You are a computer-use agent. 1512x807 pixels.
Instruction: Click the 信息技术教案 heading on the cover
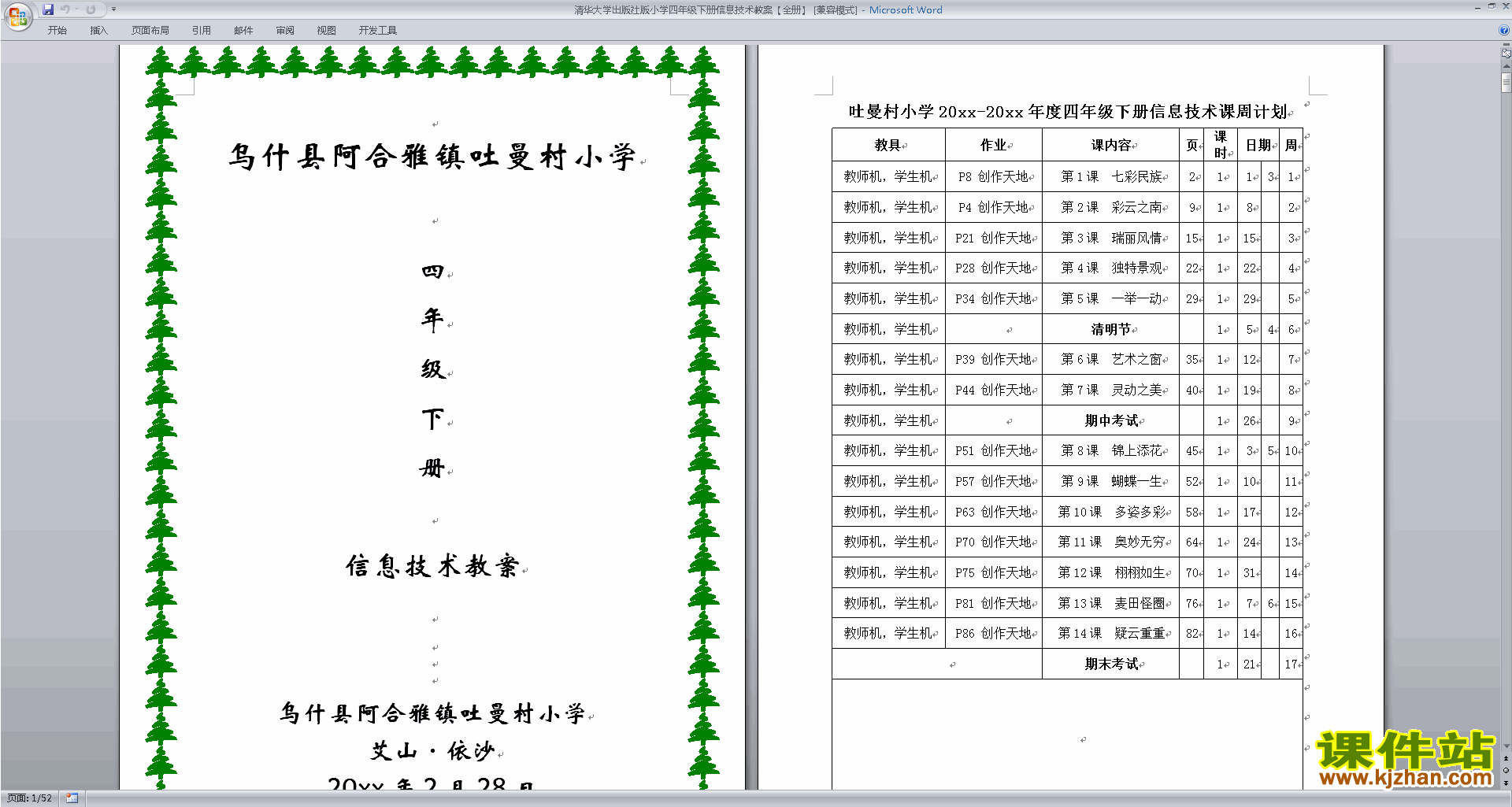(x=432, y=565)
